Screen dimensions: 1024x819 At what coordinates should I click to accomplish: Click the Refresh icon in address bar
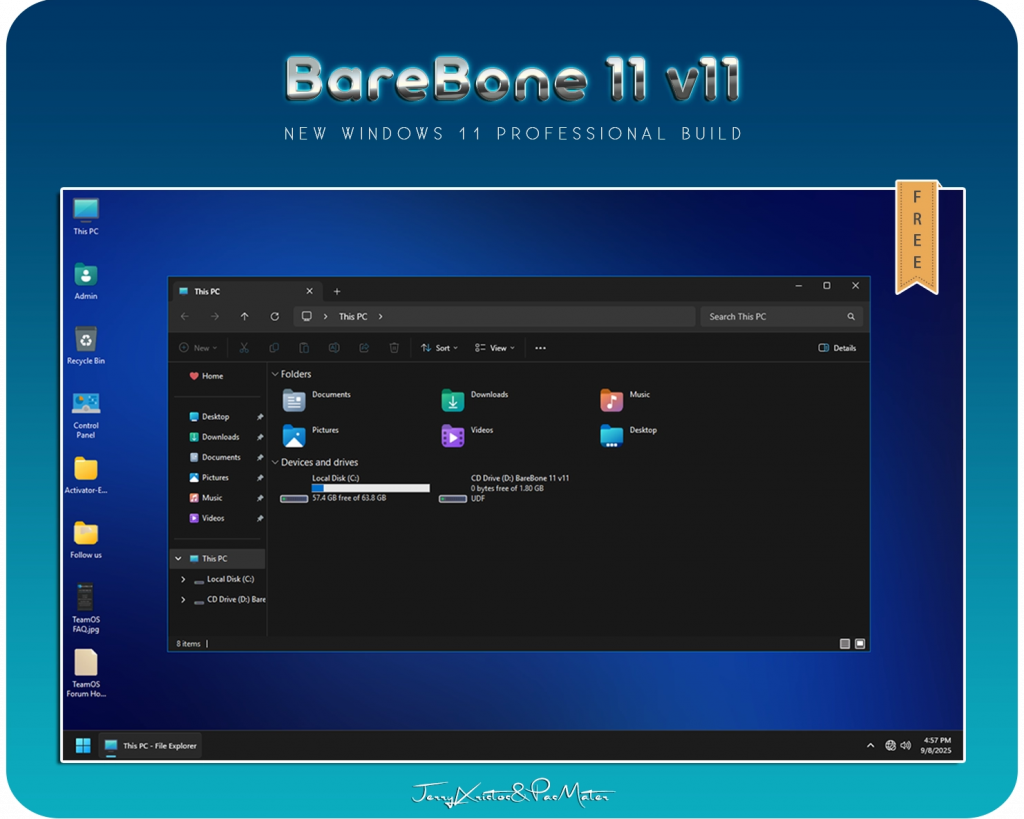[274, 317]
